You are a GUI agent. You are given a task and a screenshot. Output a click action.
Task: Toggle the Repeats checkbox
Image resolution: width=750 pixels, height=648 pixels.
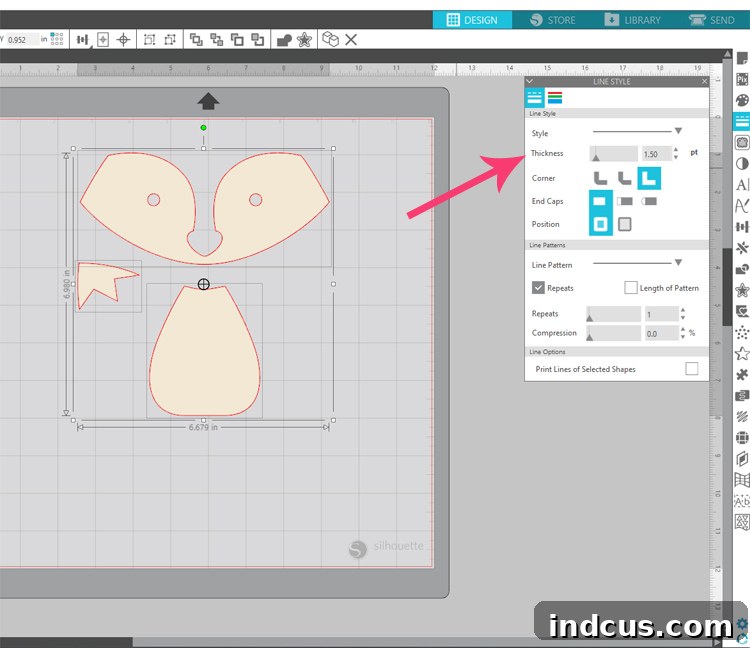pyautogui.click(x=538, y=287)
